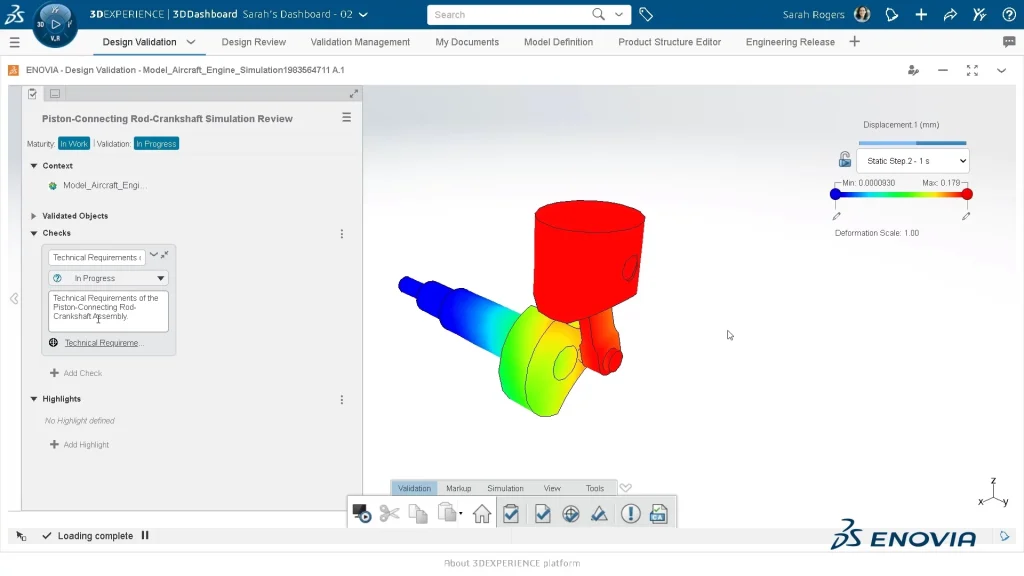This screenshot has height=576, width=1024.
Task: Open the chat bubble icon
Action: point(1009,42)
